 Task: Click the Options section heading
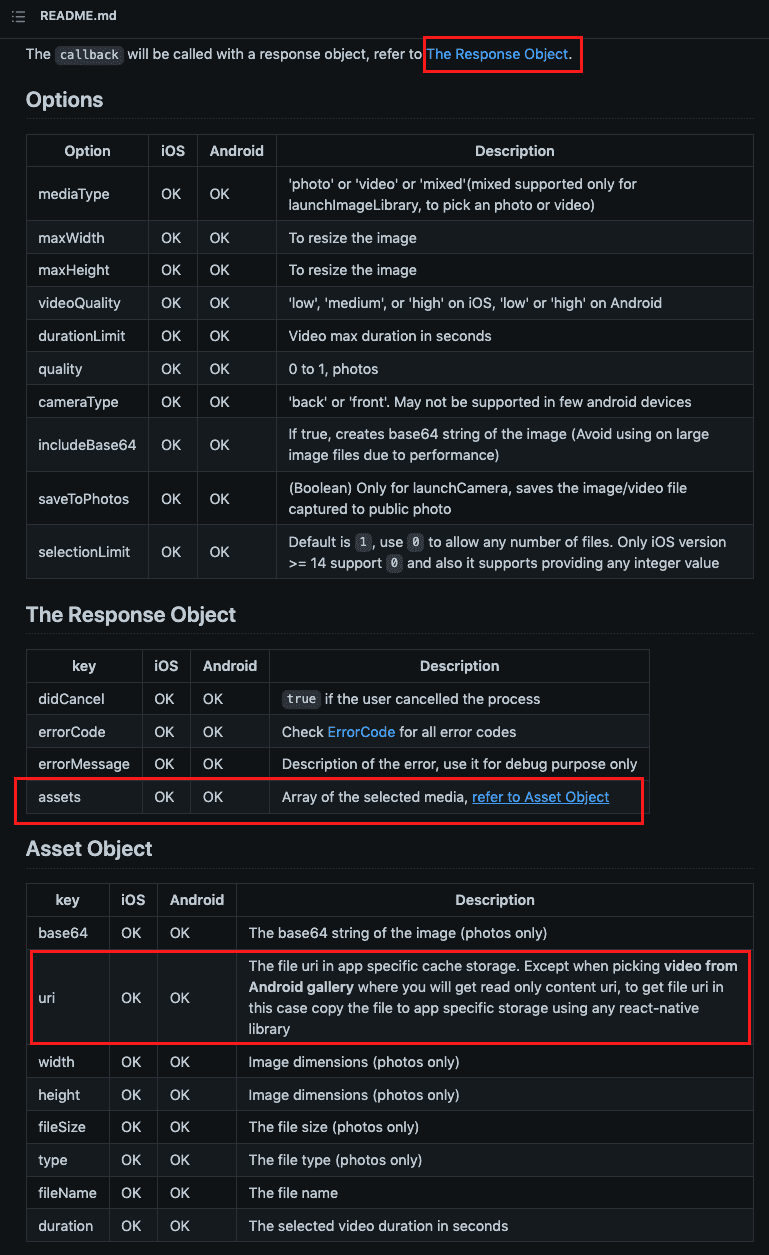(64, 100)
